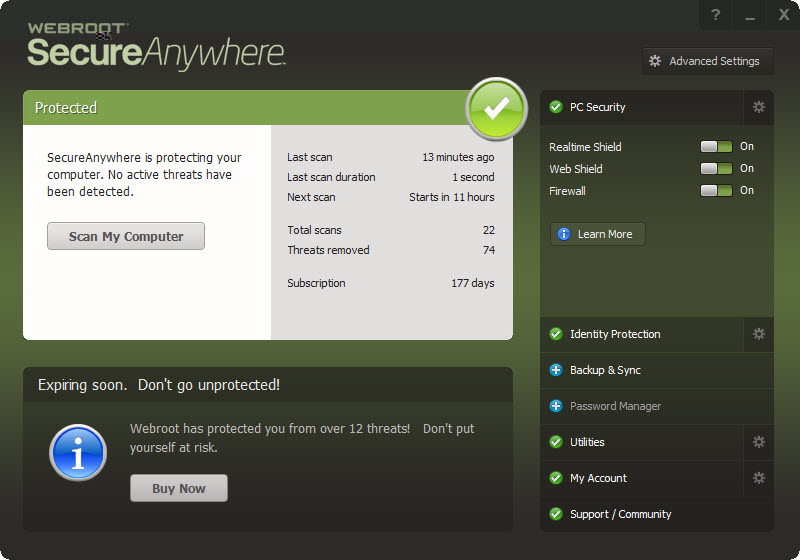Click the 'Starts in 11 hours' text
This screenshot has width=800, height=560.
point(452,197)
